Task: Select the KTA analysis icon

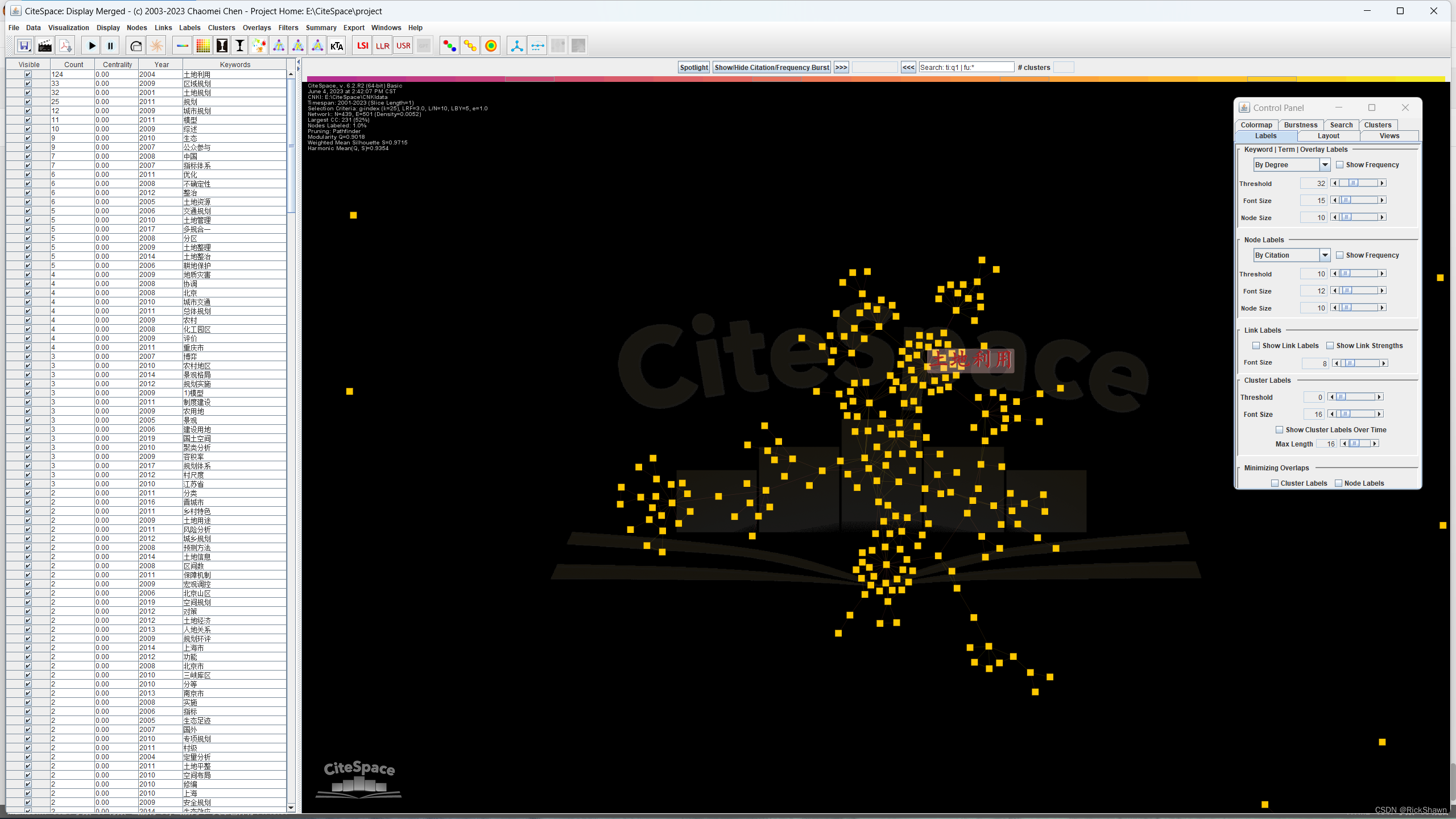Action: [x=337, y=45]
